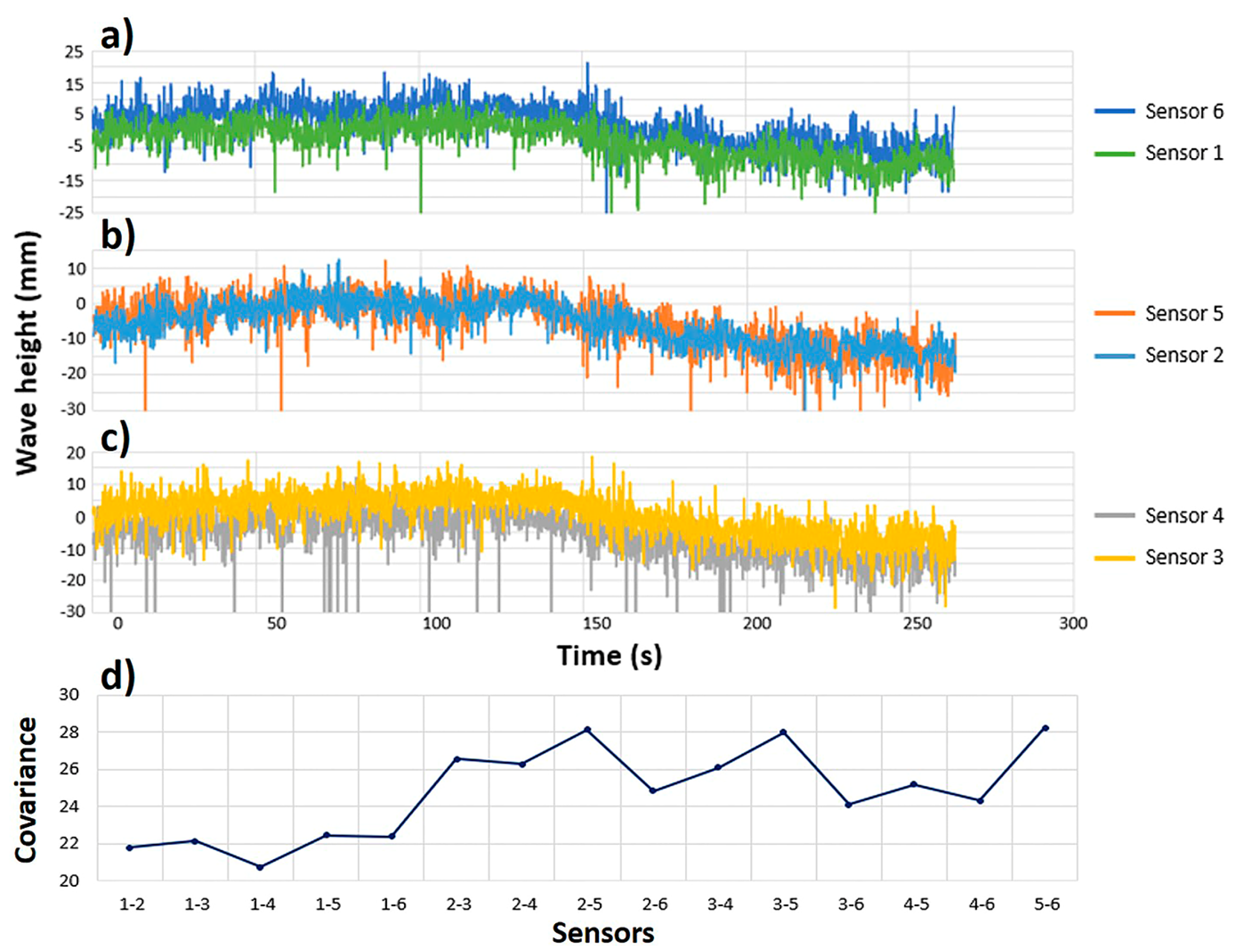This screenshot has height=952, width=1234.
Task: Click the 2-3 sensor pair axis label
Action: 459,905
